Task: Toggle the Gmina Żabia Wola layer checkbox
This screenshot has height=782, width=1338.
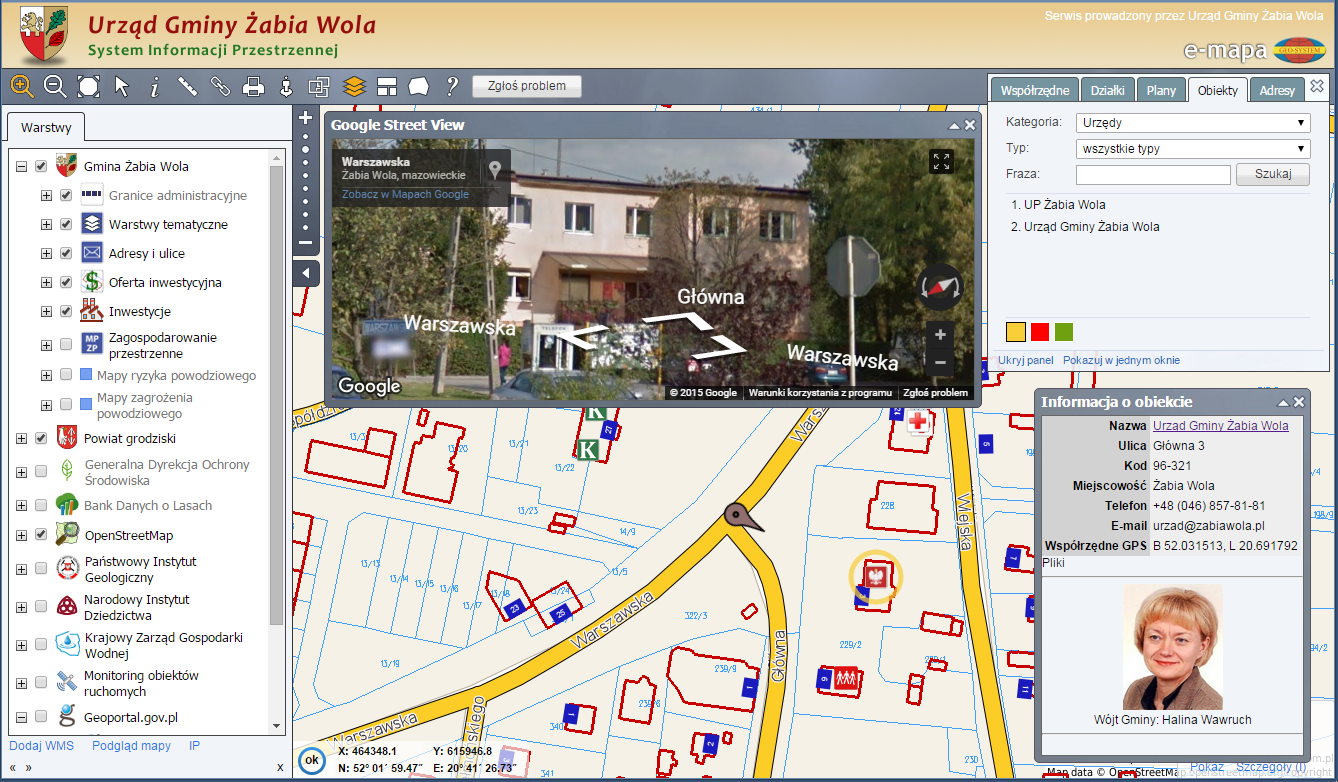Action: pyautogui.click(x=41, y=167)
